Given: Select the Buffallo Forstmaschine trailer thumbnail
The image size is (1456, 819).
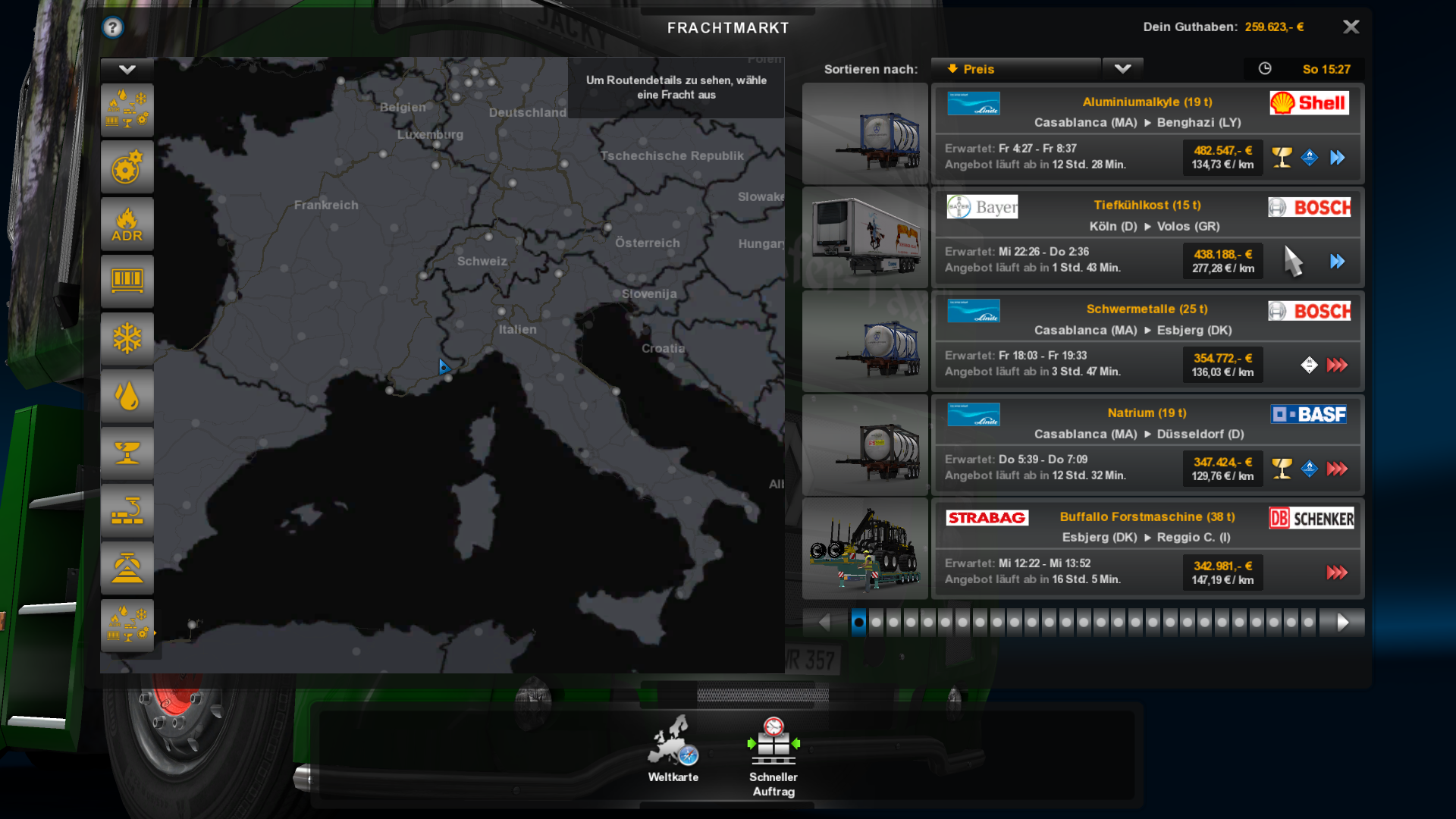Looking at the screenshot, I should (x=865, y=549).
